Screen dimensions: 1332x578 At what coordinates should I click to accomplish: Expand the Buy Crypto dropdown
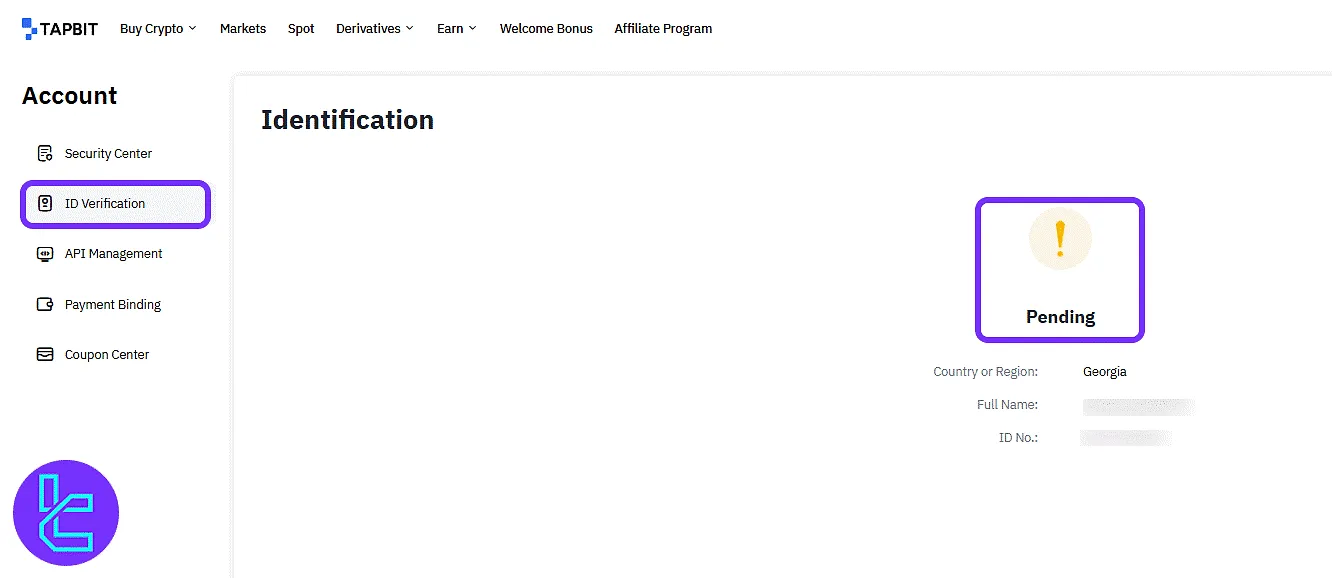(158, 29)
